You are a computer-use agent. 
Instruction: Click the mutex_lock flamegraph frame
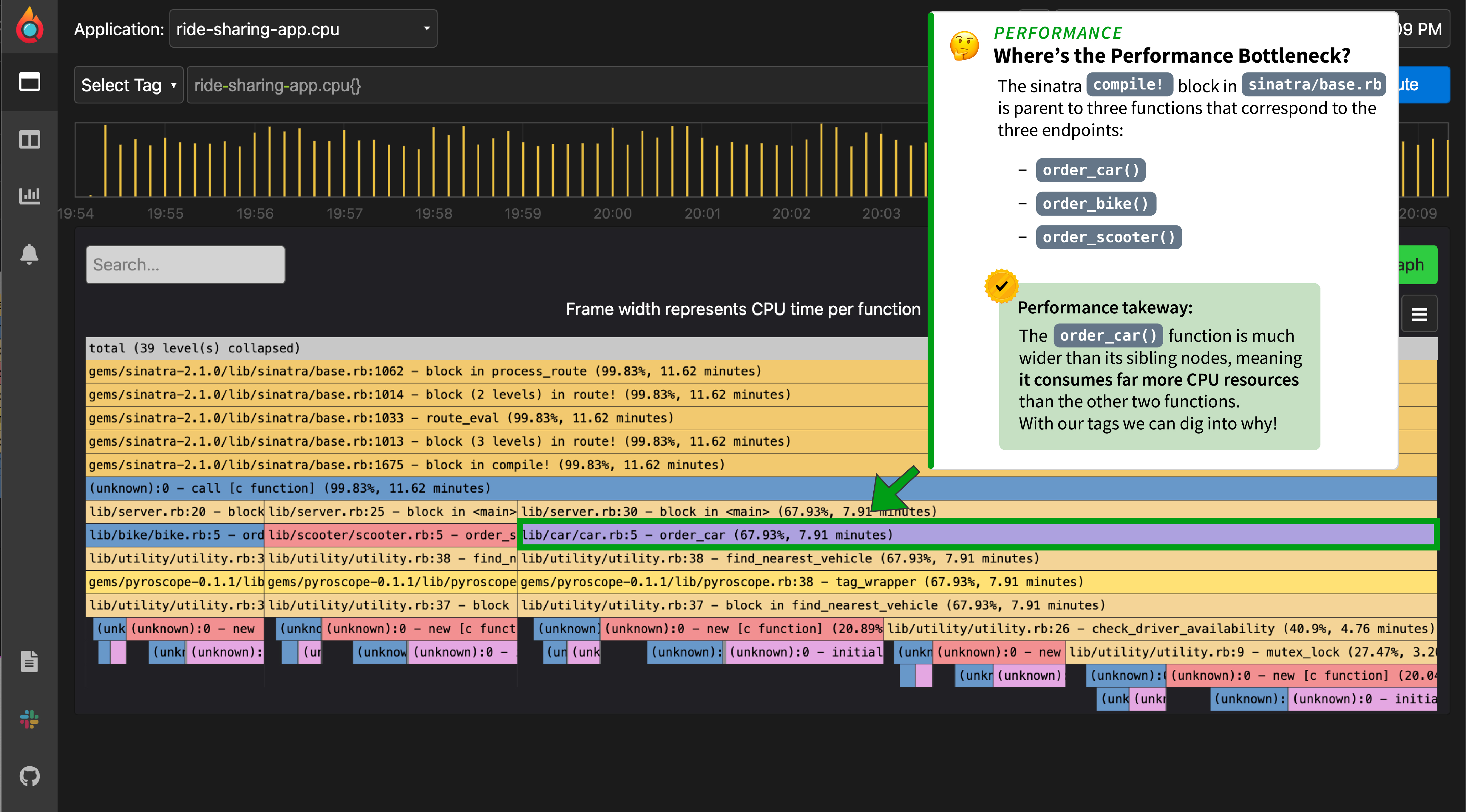1252,652
